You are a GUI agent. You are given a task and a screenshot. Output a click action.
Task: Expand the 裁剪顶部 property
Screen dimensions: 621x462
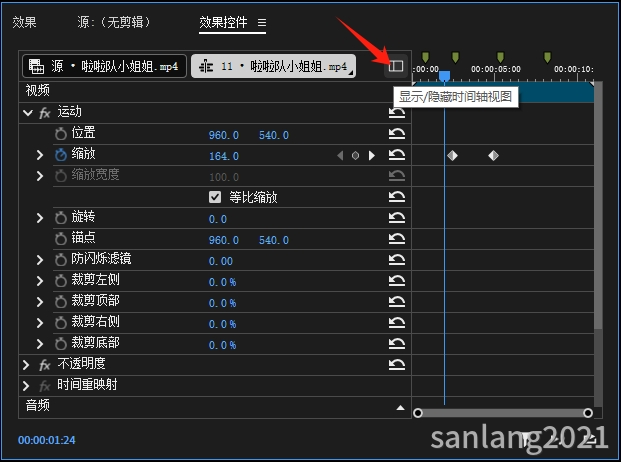[x=40, y=302]
